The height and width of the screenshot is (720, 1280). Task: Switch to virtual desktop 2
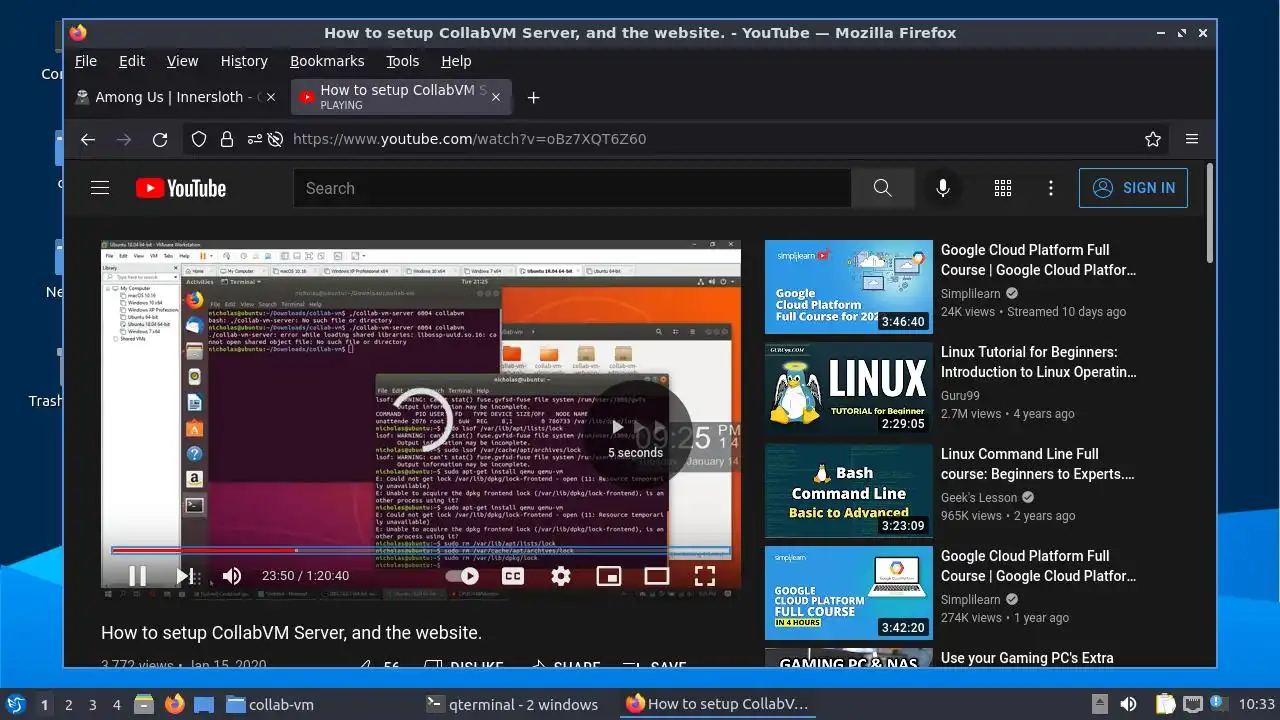tap(69, 705)
